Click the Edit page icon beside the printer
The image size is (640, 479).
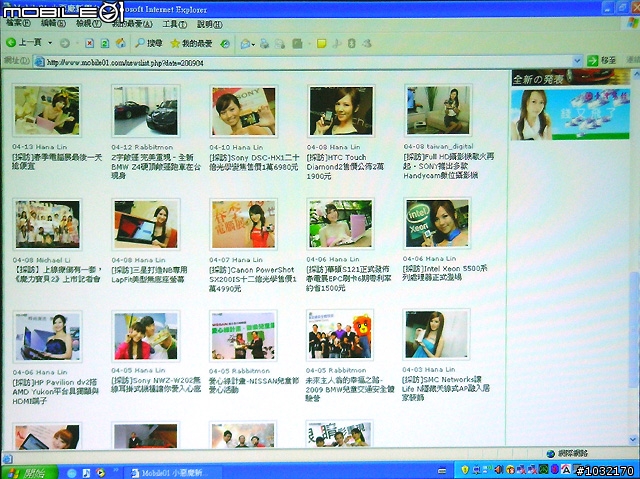point(280,43)
